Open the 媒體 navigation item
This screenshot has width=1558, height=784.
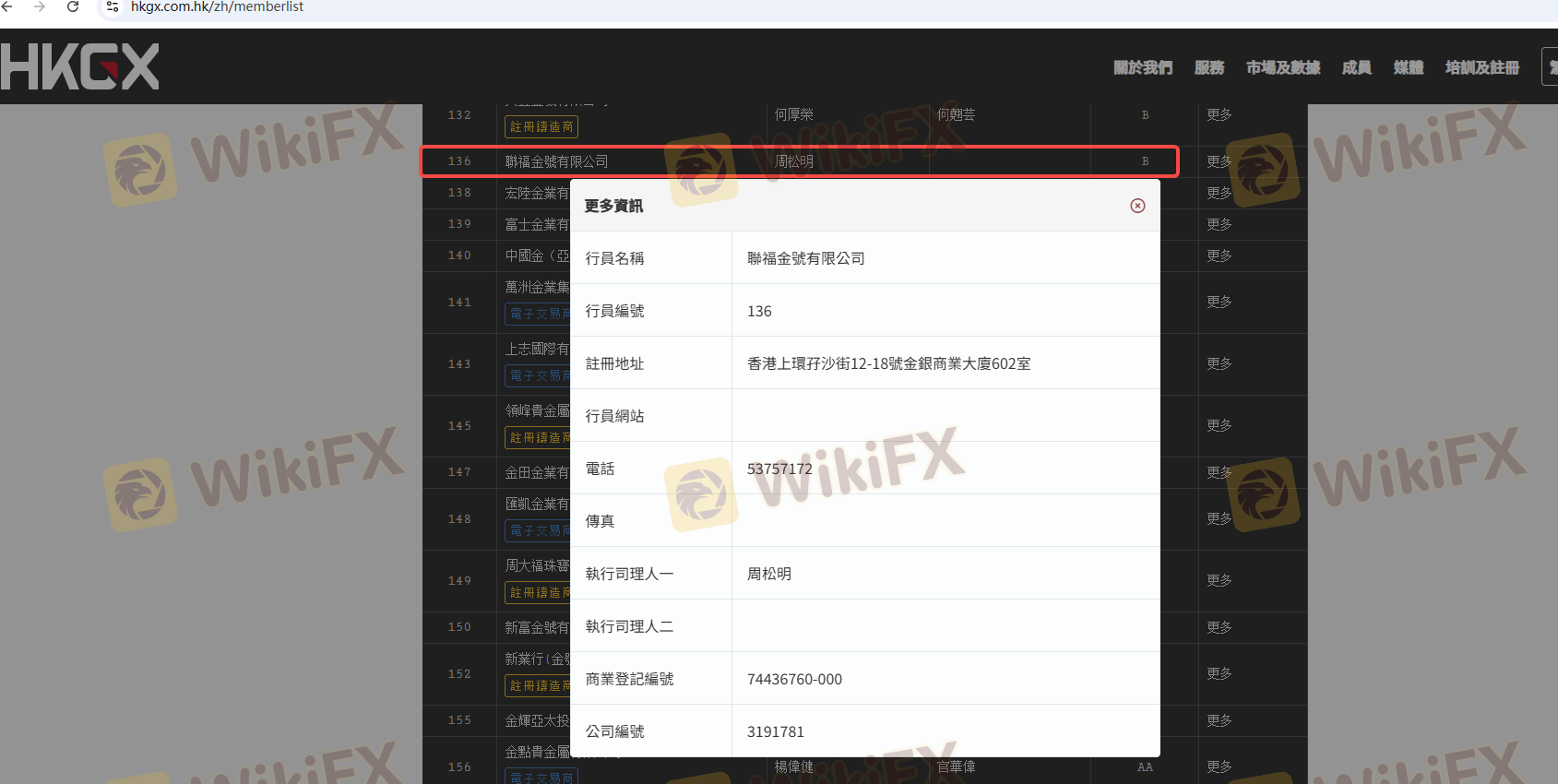point(1408,67)
